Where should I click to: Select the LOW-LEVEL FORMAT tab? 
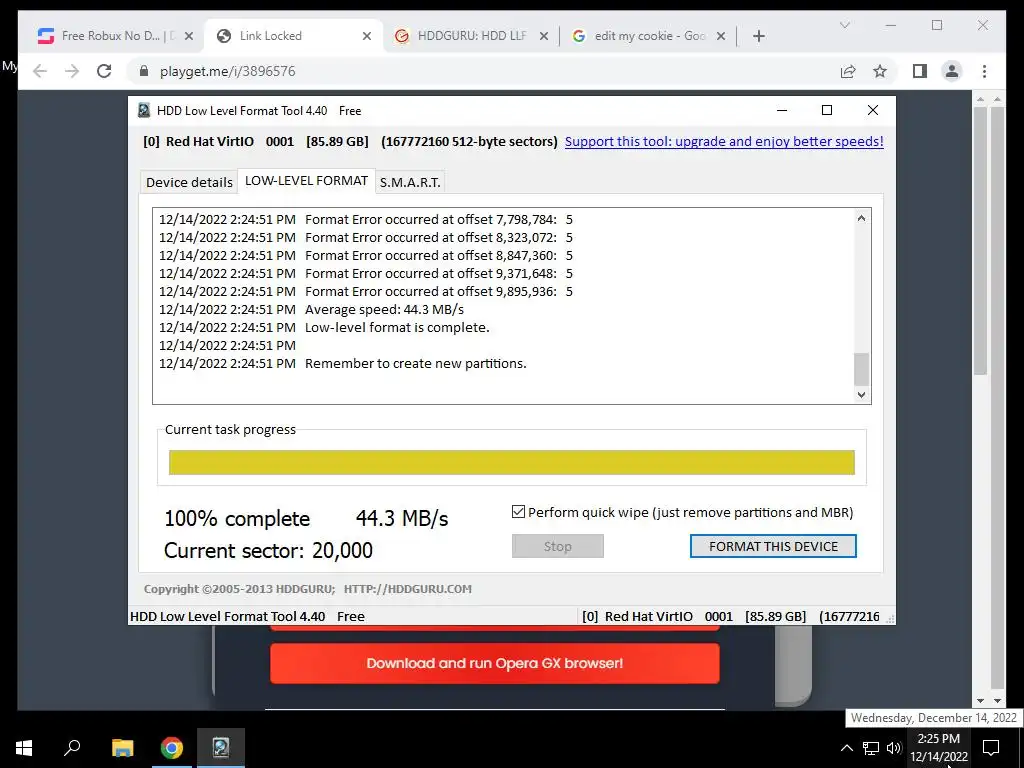(x=306, y=181)
